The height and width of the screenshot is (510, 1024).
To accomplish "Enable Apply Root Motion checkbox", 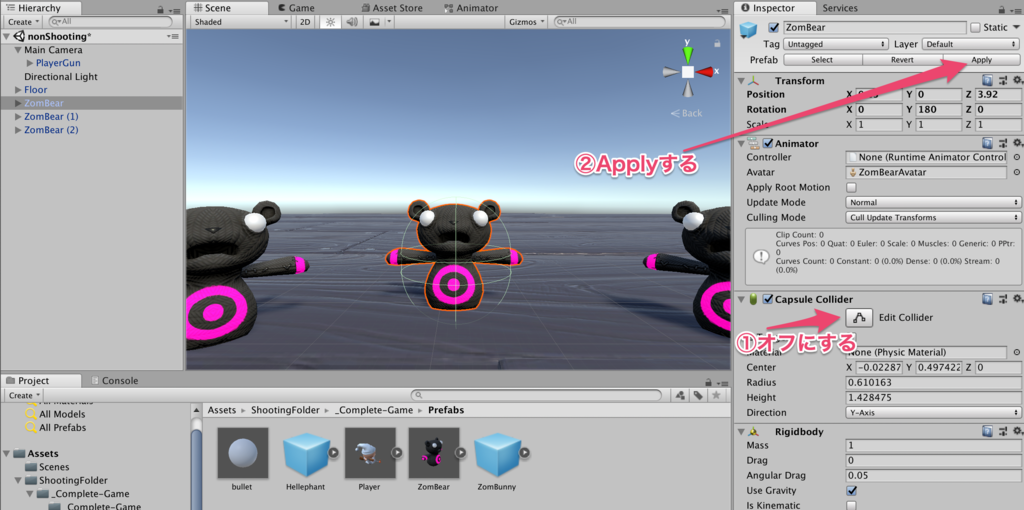I will (851, 187).
